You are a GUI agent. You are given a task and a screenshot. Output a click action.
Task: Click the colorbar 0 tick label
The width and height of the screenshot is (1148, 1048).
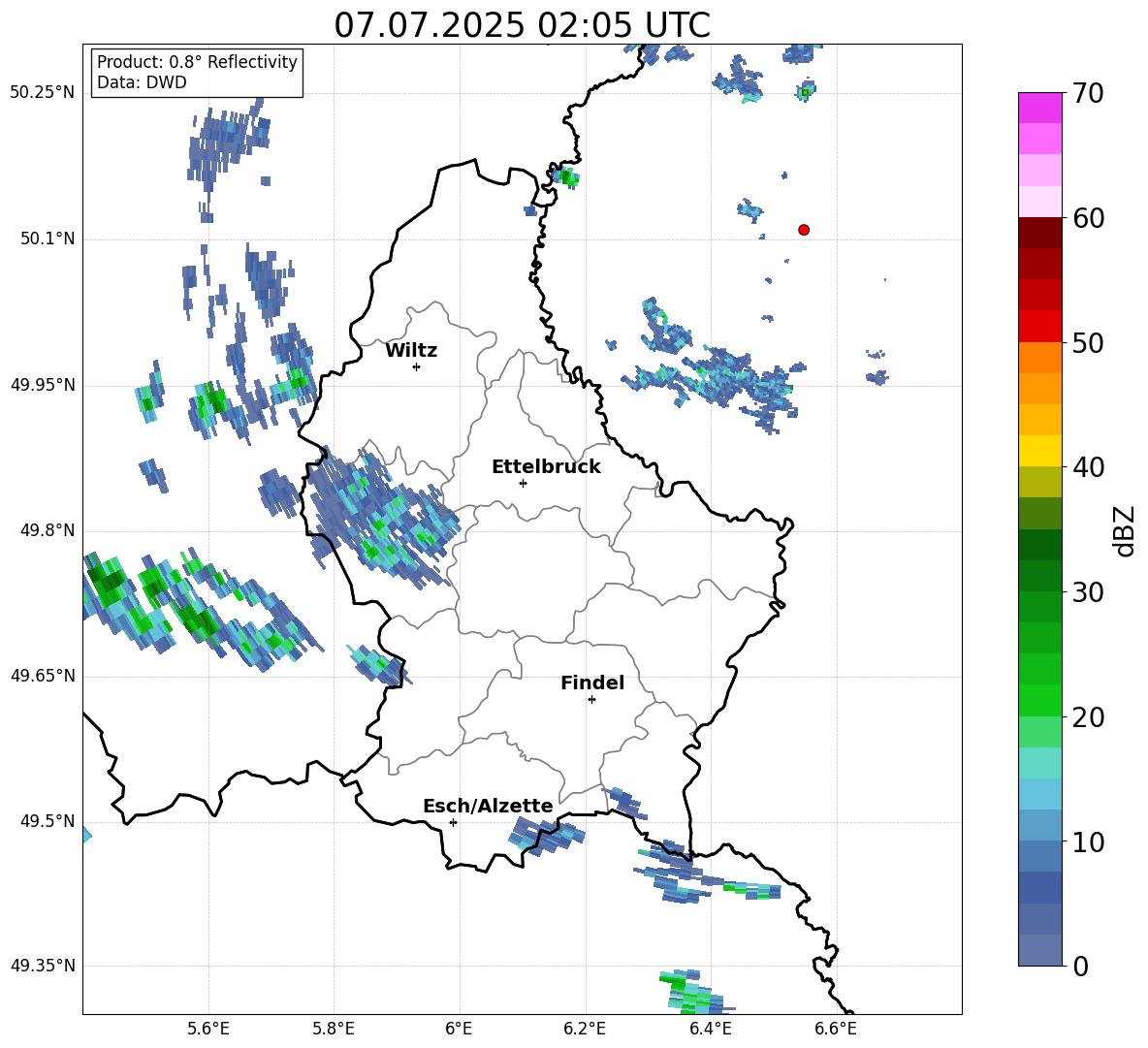(1081, 966)
